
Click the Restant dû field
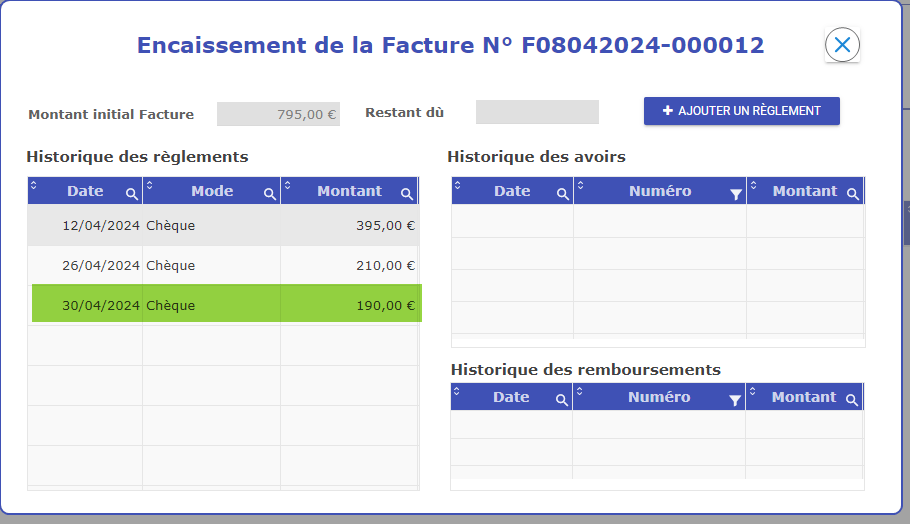click(x=536, y=112)
